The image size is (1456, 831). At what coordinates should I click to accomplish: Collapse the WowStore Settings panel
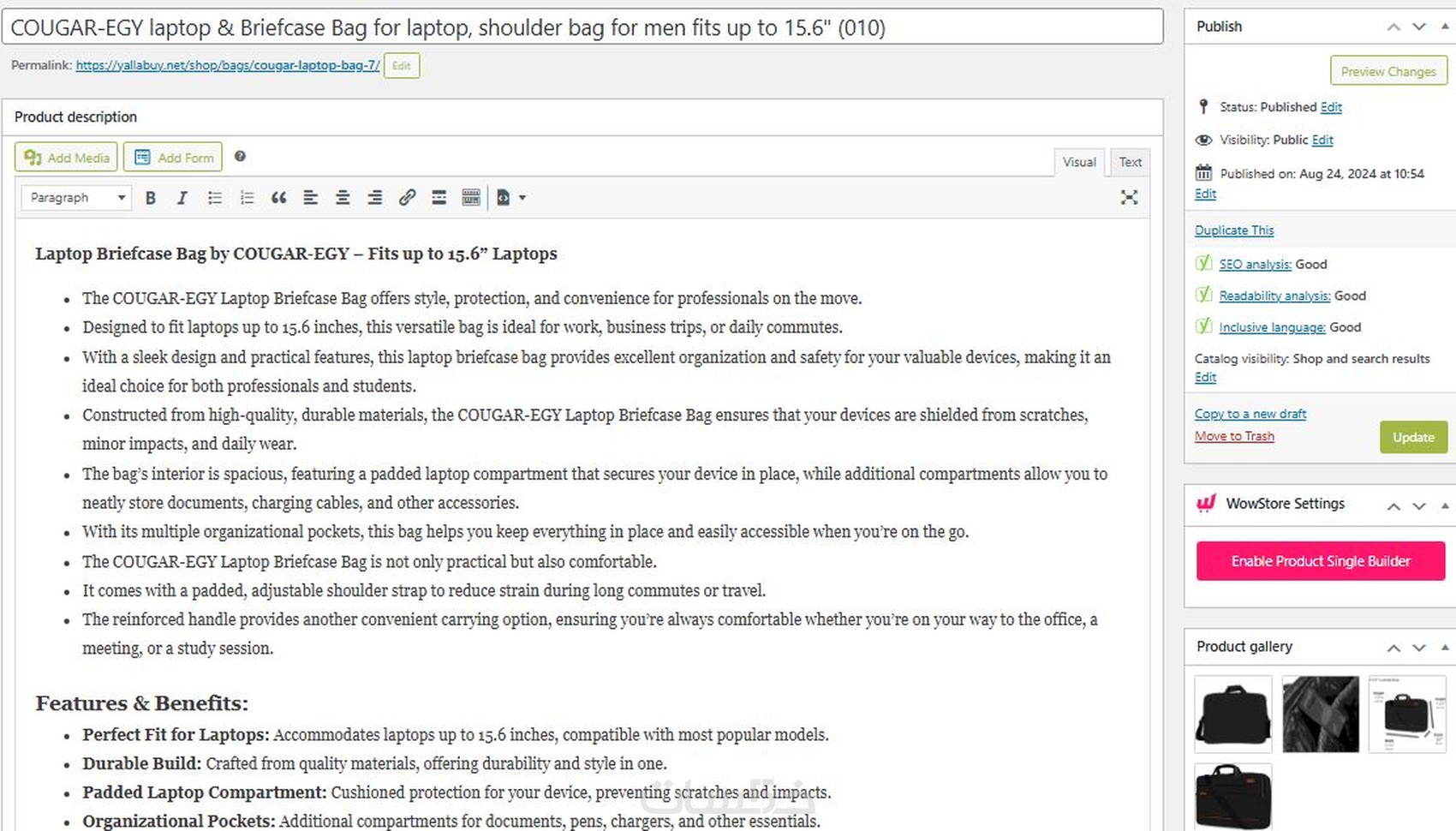point(1445,506)
